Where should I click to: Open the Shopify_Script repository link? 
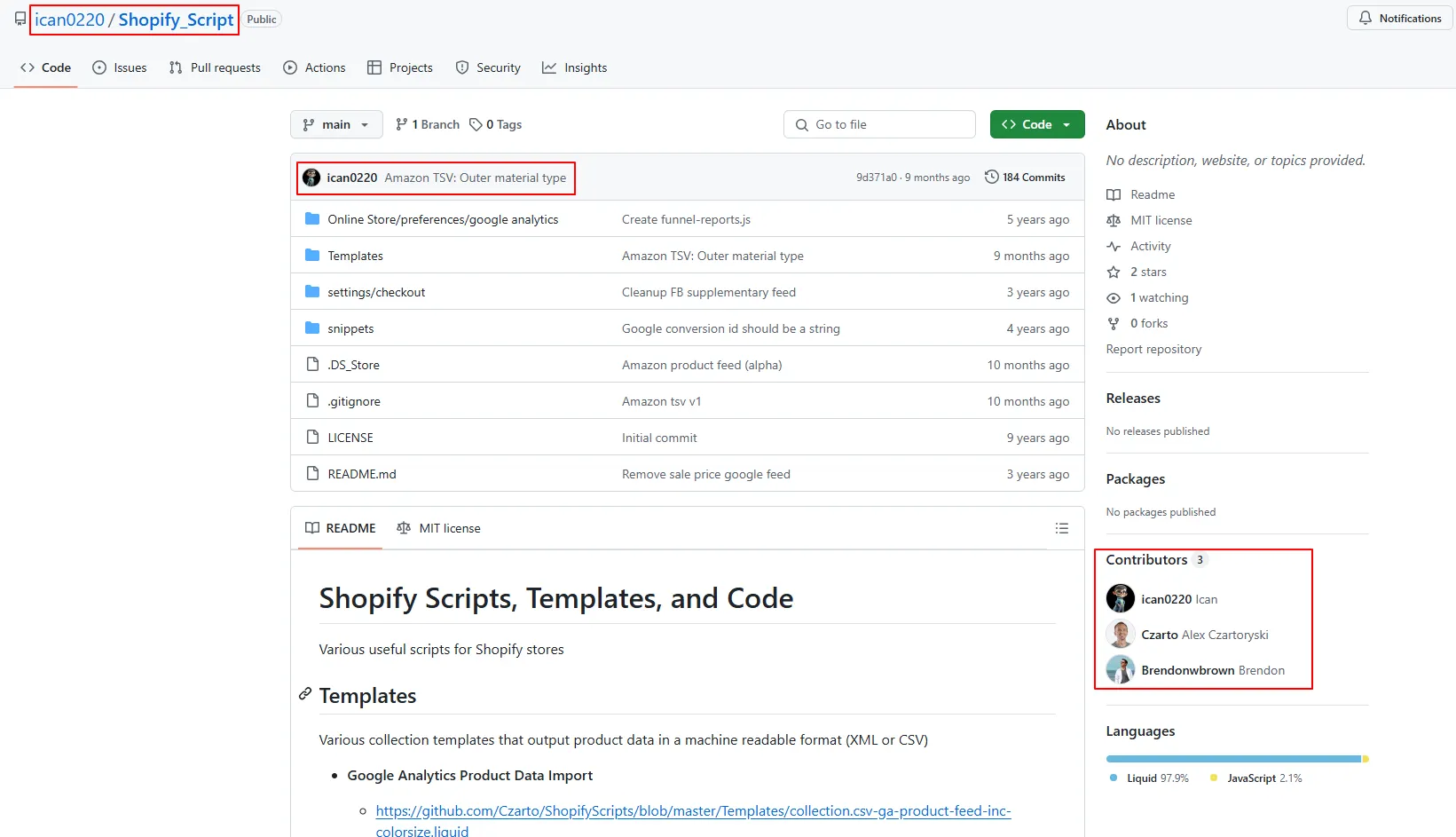coord(176,20)
